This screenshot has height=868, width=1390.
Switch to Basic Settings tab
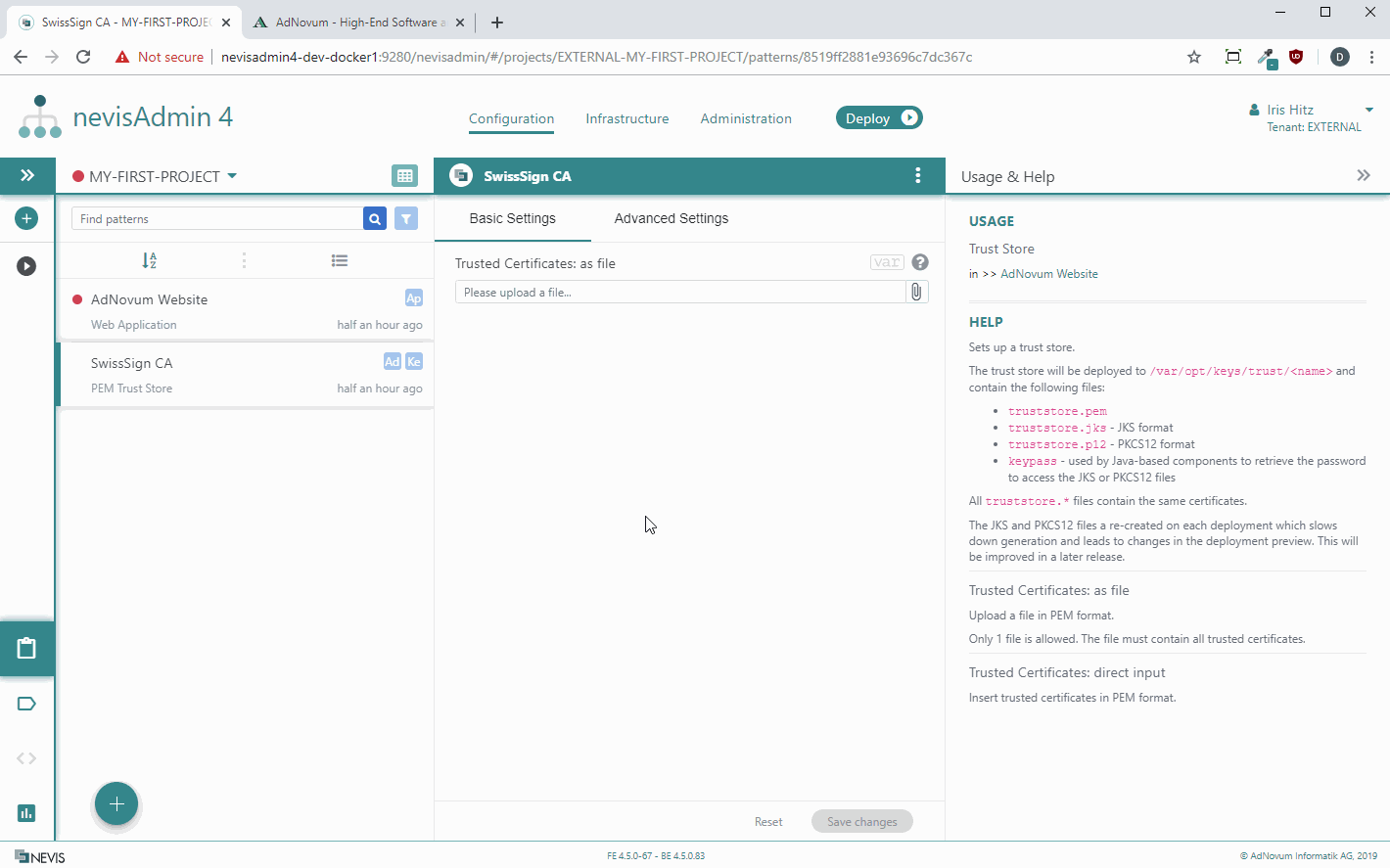(x=512, y=218)
